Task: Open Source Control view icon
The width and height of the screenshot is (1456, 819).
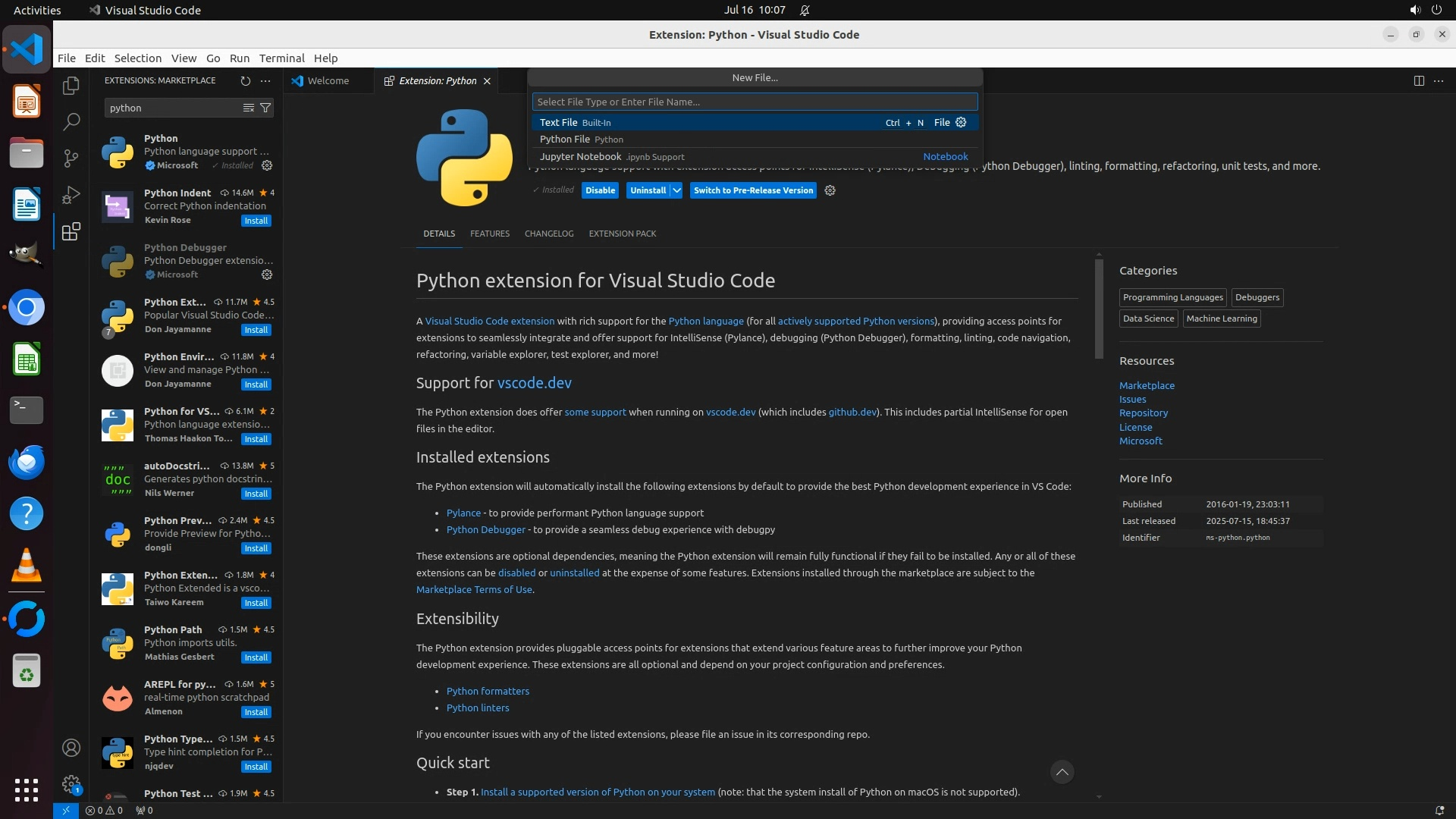Action: (71, 158)
